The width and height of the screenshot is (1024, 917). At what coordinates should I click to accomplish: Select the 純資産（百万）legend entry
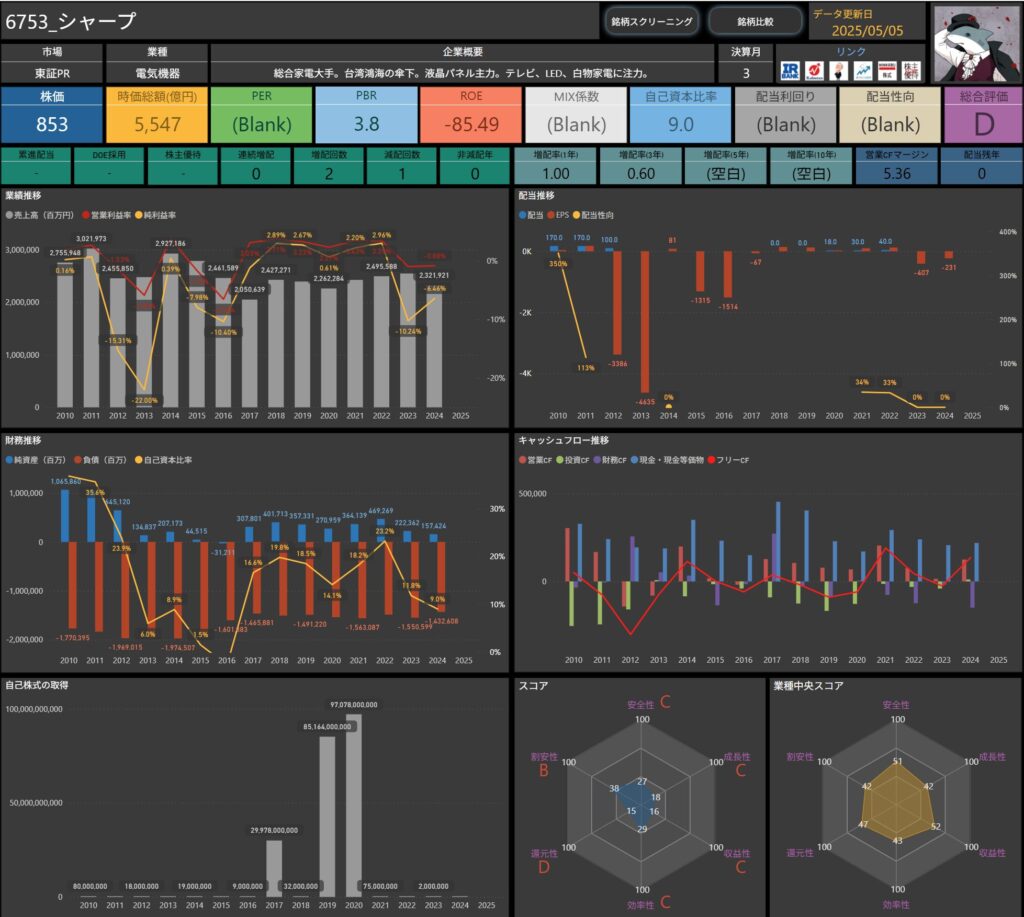36,460
